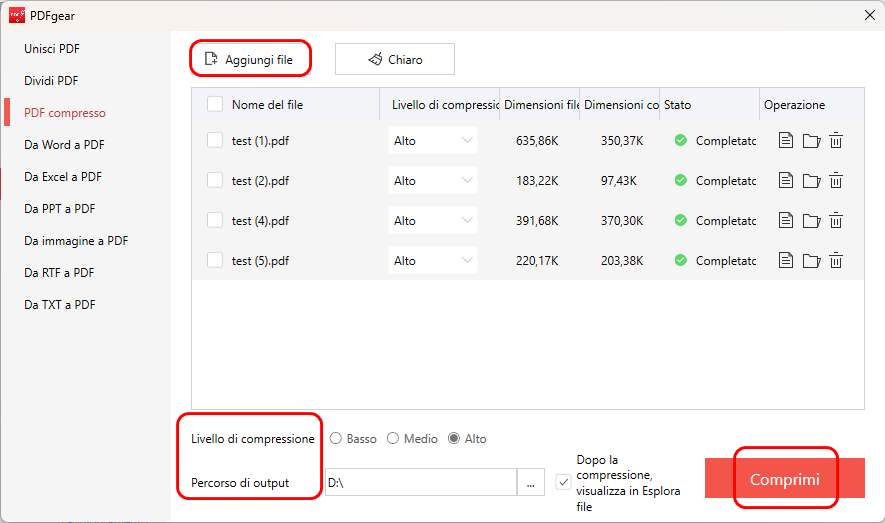885x523 pixels.
Task: Toggle the select-all checkbox in header
Action: (x=214, y=104)
